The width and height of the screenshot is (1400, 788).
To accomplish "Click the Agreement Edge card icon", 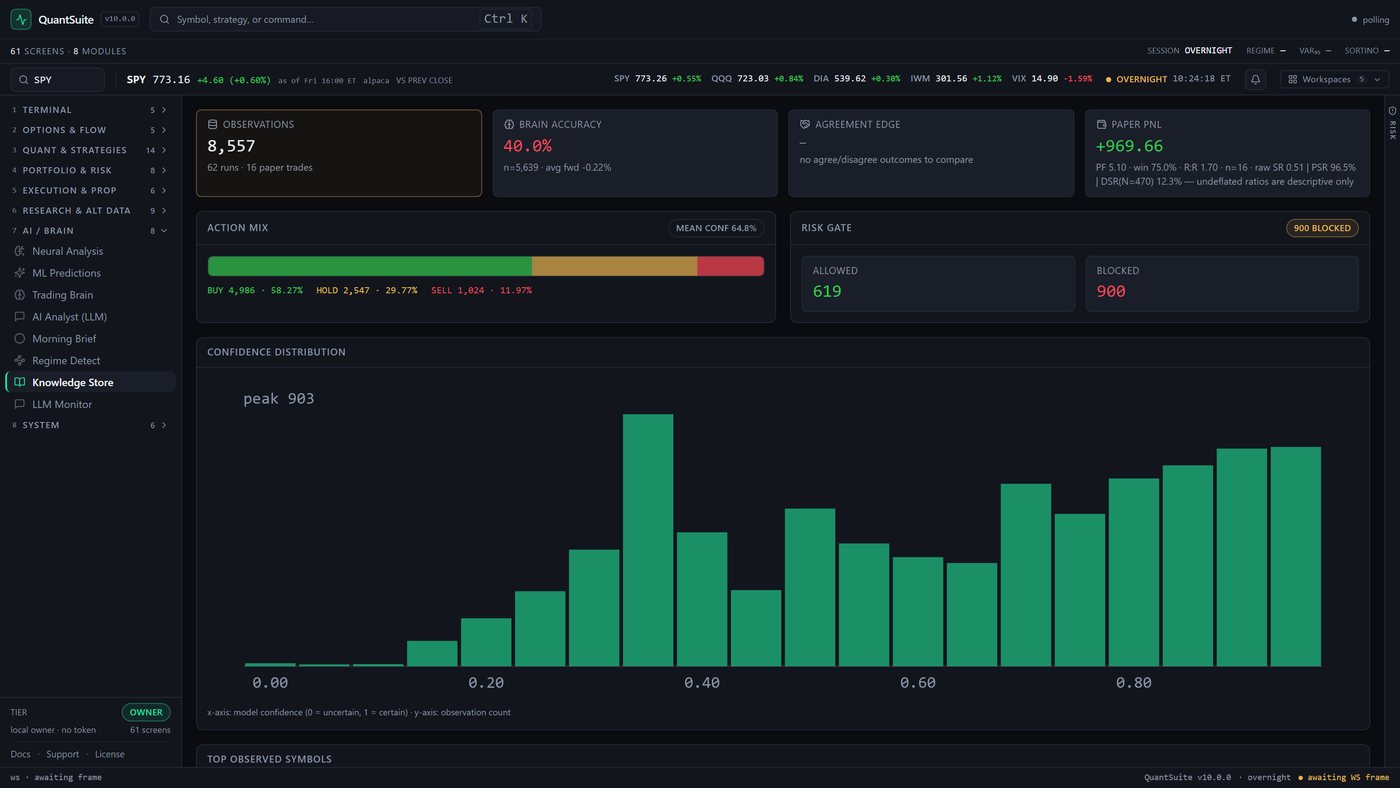I will click(x=805, y=125).
